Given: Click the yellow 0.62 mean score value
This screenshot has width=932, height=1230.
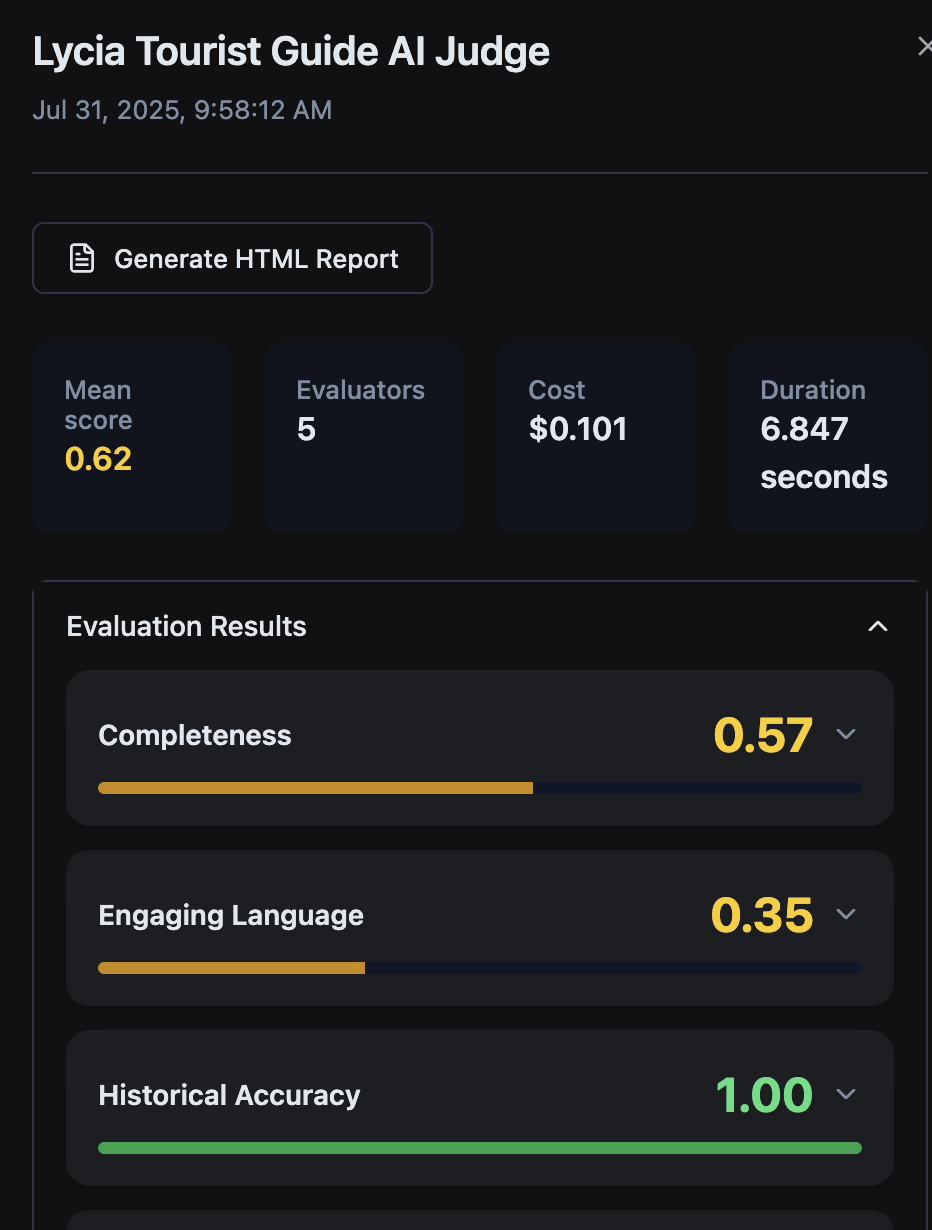Looking at the screenshot, I should (x=98, y=459).
